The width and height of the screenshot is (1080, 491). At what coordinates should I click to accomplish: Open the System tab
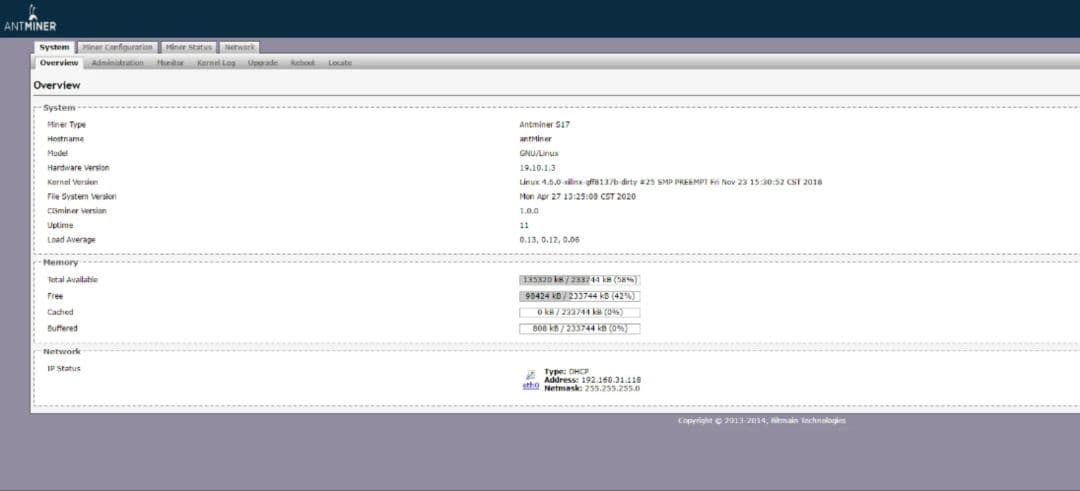point(54,47)
